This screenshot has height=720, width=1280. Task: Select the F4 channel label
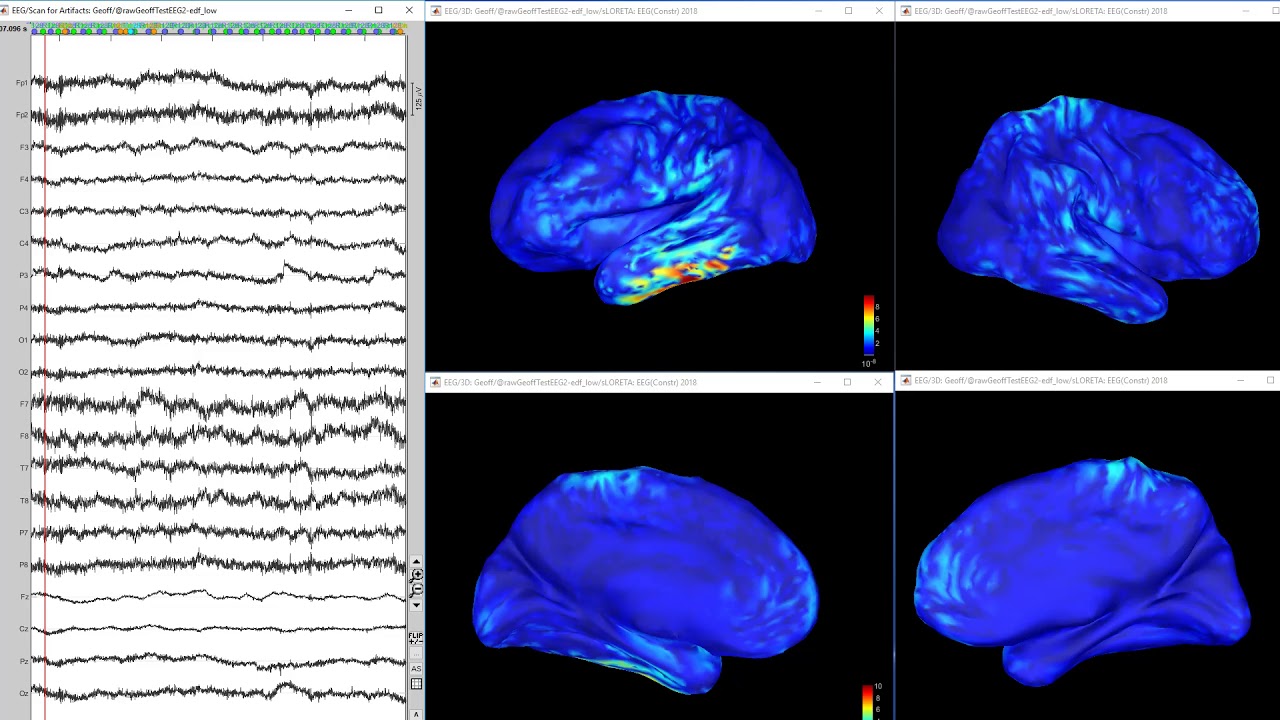24,179
